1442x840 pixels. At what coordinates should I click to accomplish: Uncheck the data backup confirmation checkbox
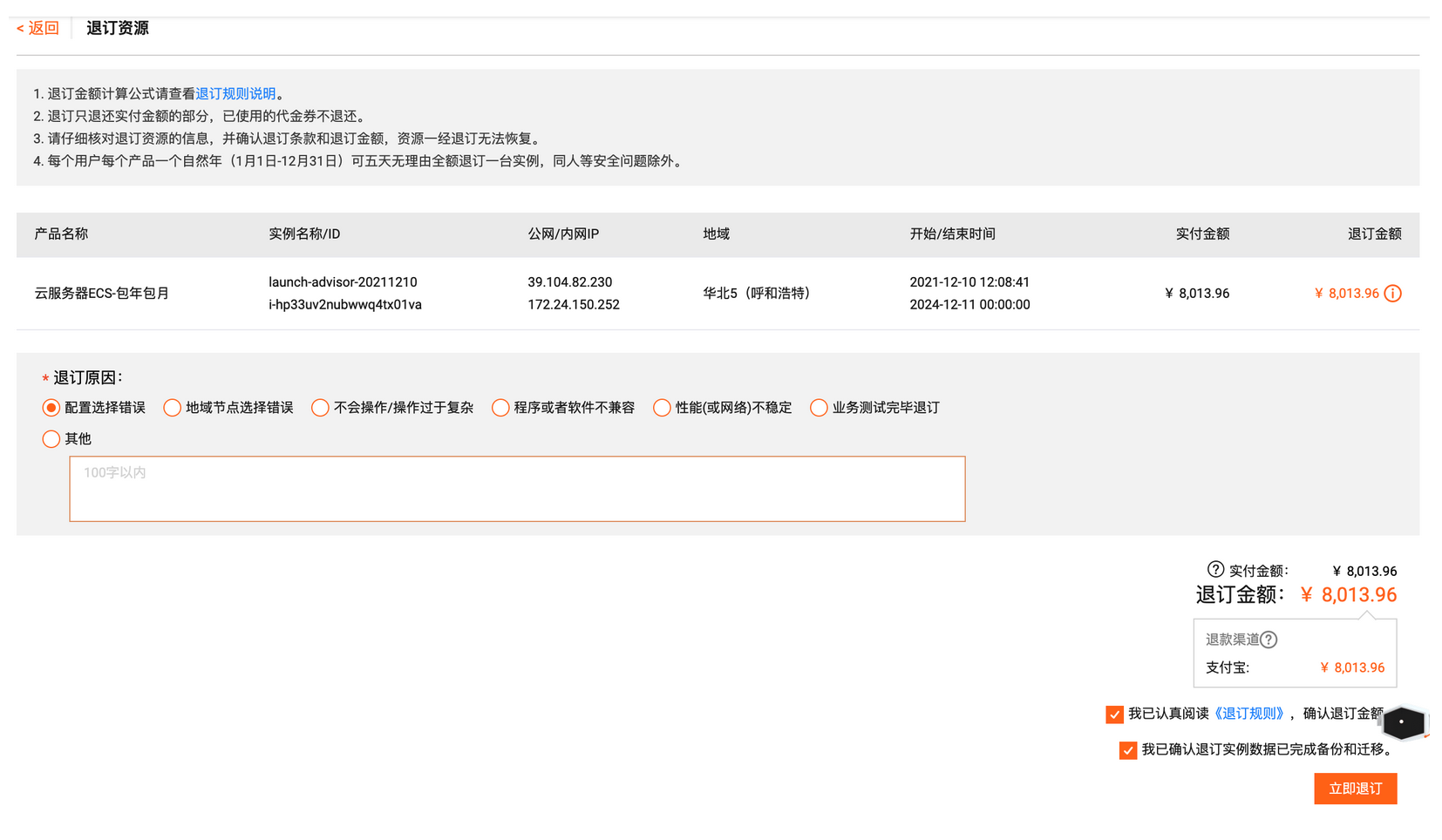click(1127, 750)
